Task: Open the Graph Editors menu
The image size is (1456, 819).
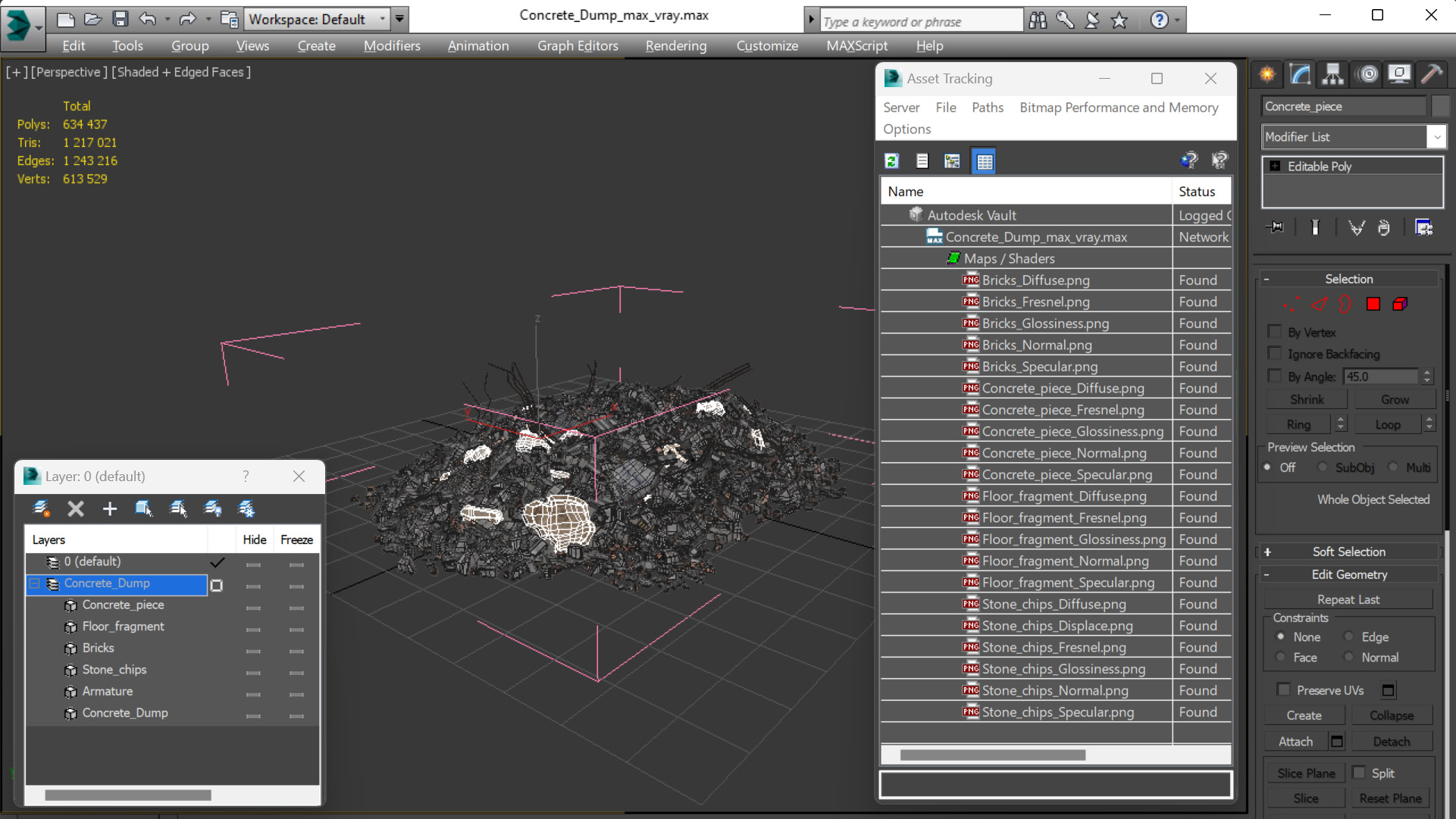Action: pyautogui.click(x=578, y=45)
